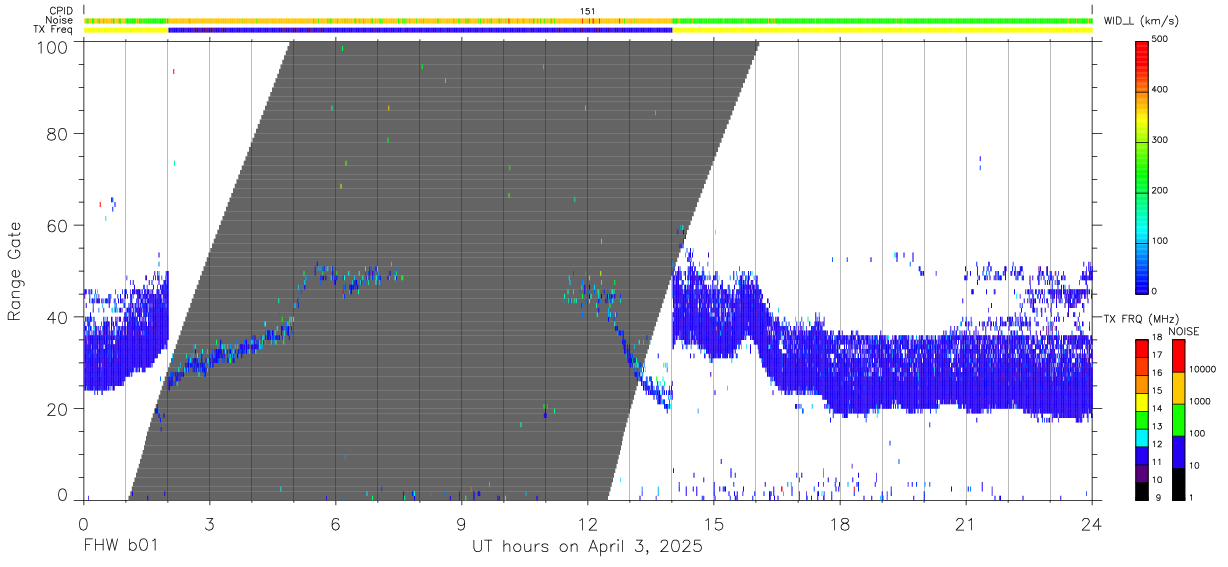Screen dimensions: 1228x567
Task: Click the 400 tick on the width colorbar
Action: 1160,90
